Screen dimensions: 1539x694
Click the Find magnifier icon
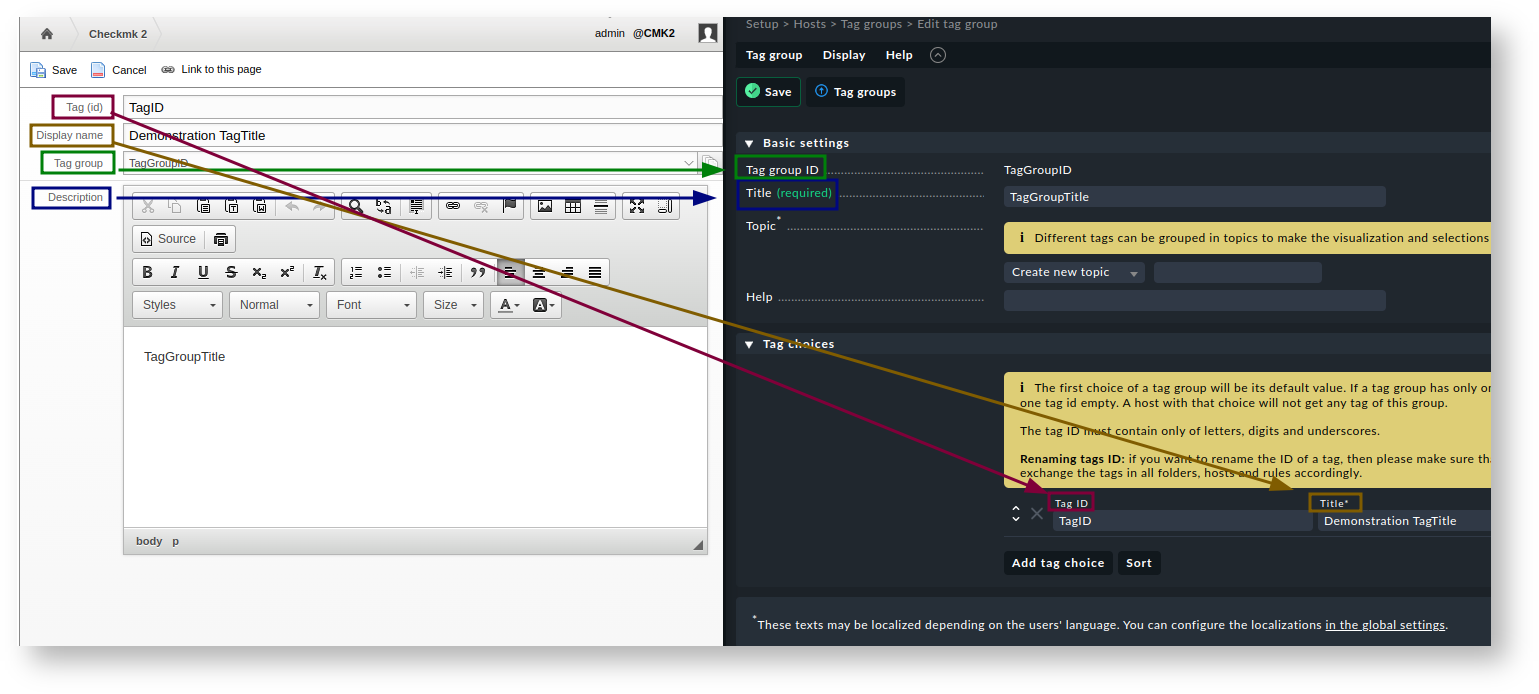[x=355, y=206]
